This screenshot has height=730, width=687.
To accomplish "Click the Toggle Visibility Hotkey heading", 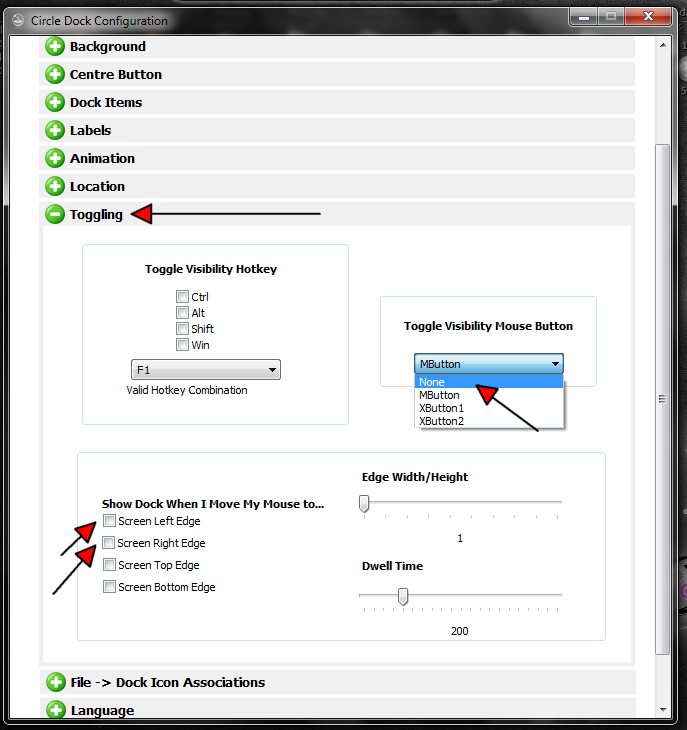I will click(211, 269).
